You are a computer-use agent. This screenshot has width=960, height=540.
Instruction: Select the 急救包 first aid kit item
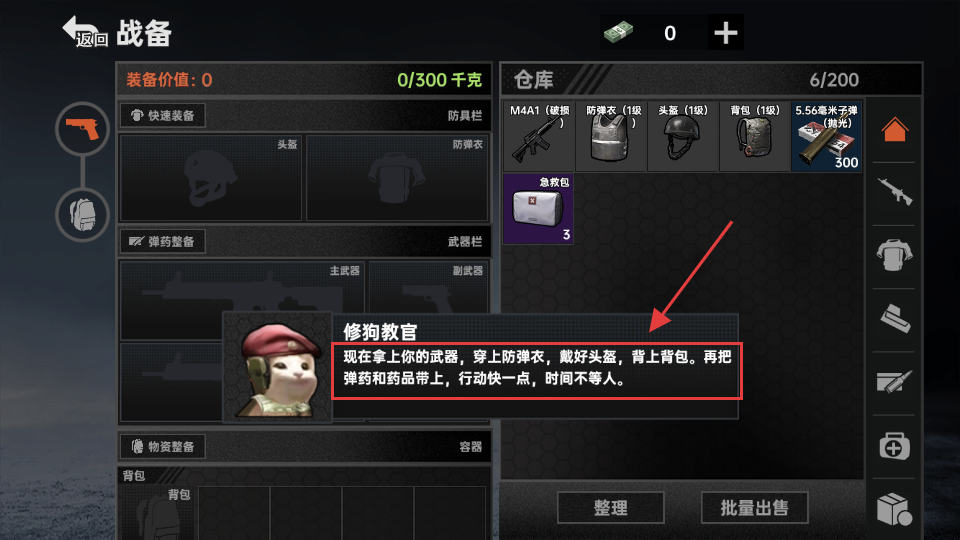pyautogui.click(x=538, y=209)
